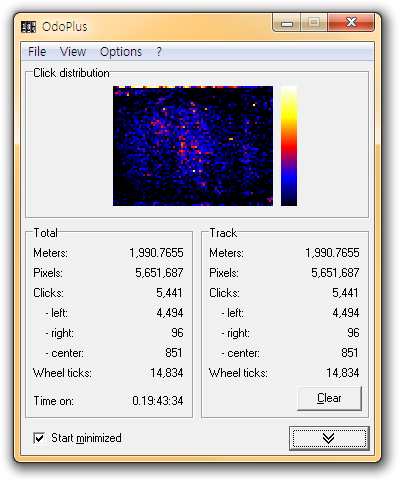This screenshot has width=400, height=482.
Task: Click the "Track" group label
Action: click(223, 233)
